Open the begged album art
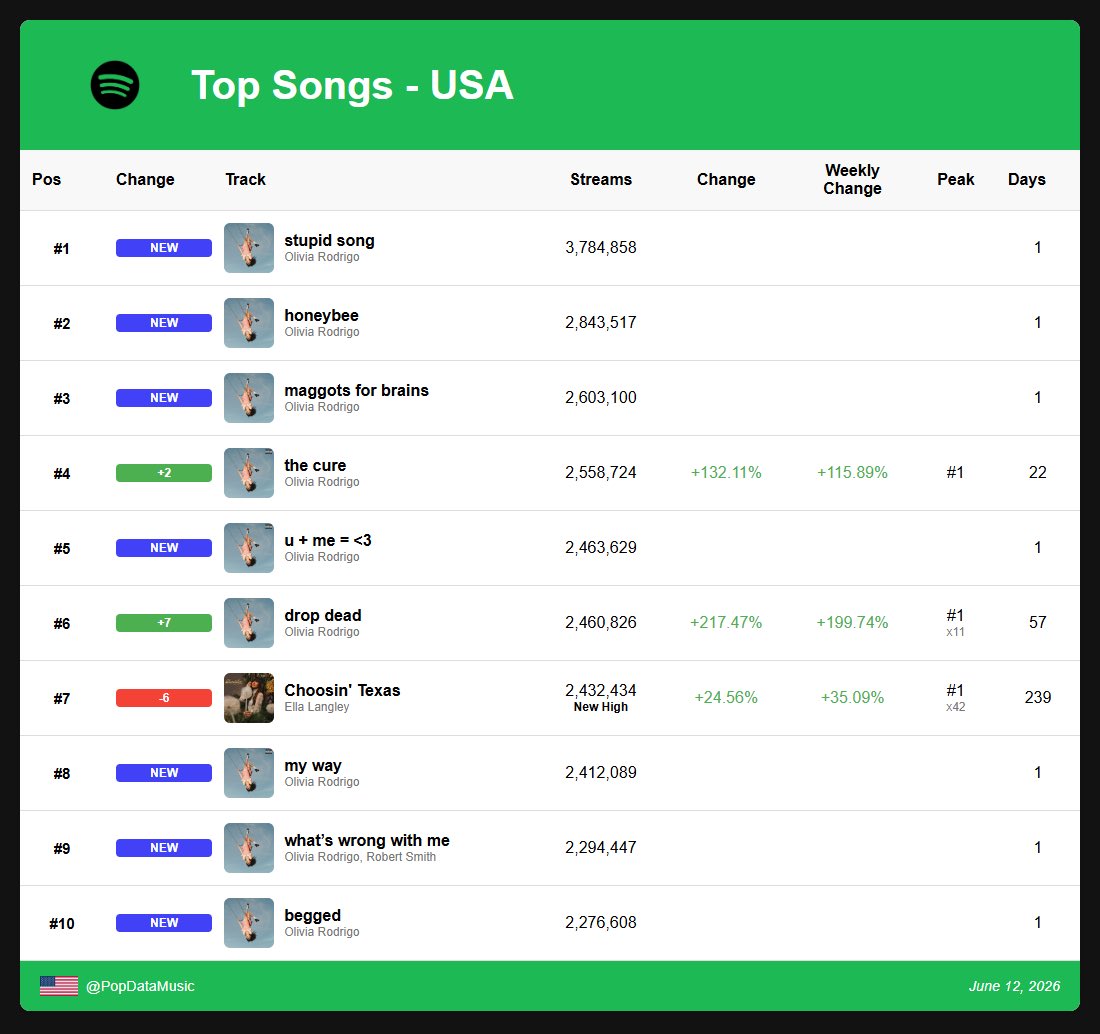This screenshot has height=1034, width=1100. 248,923
